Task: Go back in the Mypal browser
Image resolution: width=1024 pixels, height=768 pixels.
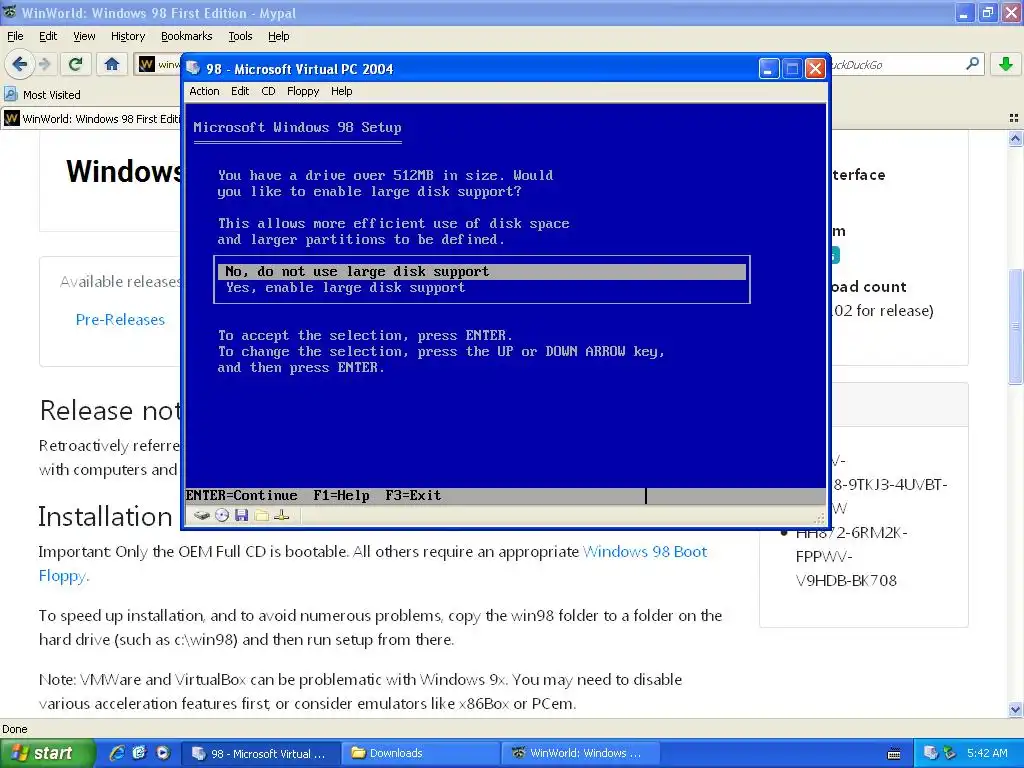Action: pos(20,64)
